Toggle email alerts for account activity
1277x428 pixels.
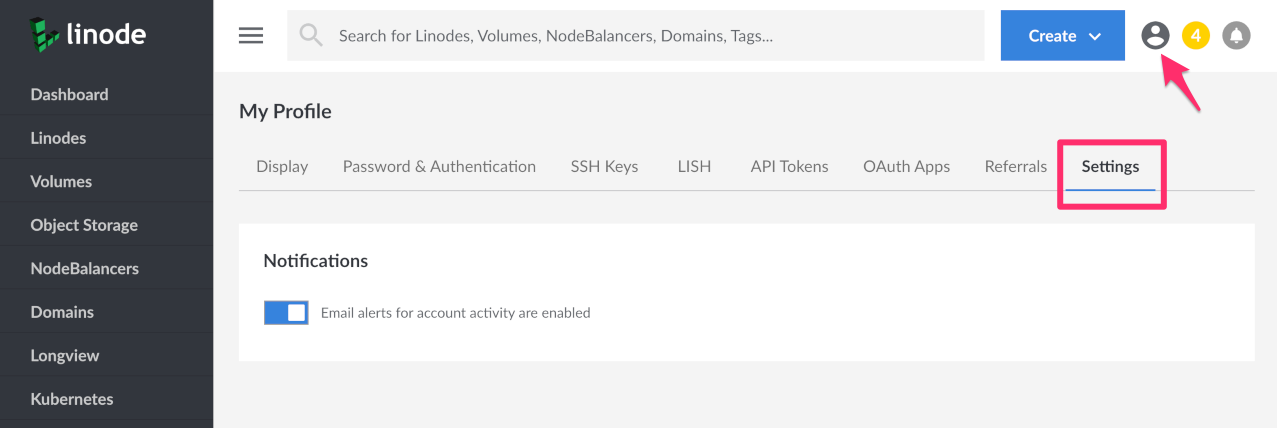(x=286, y=313)
